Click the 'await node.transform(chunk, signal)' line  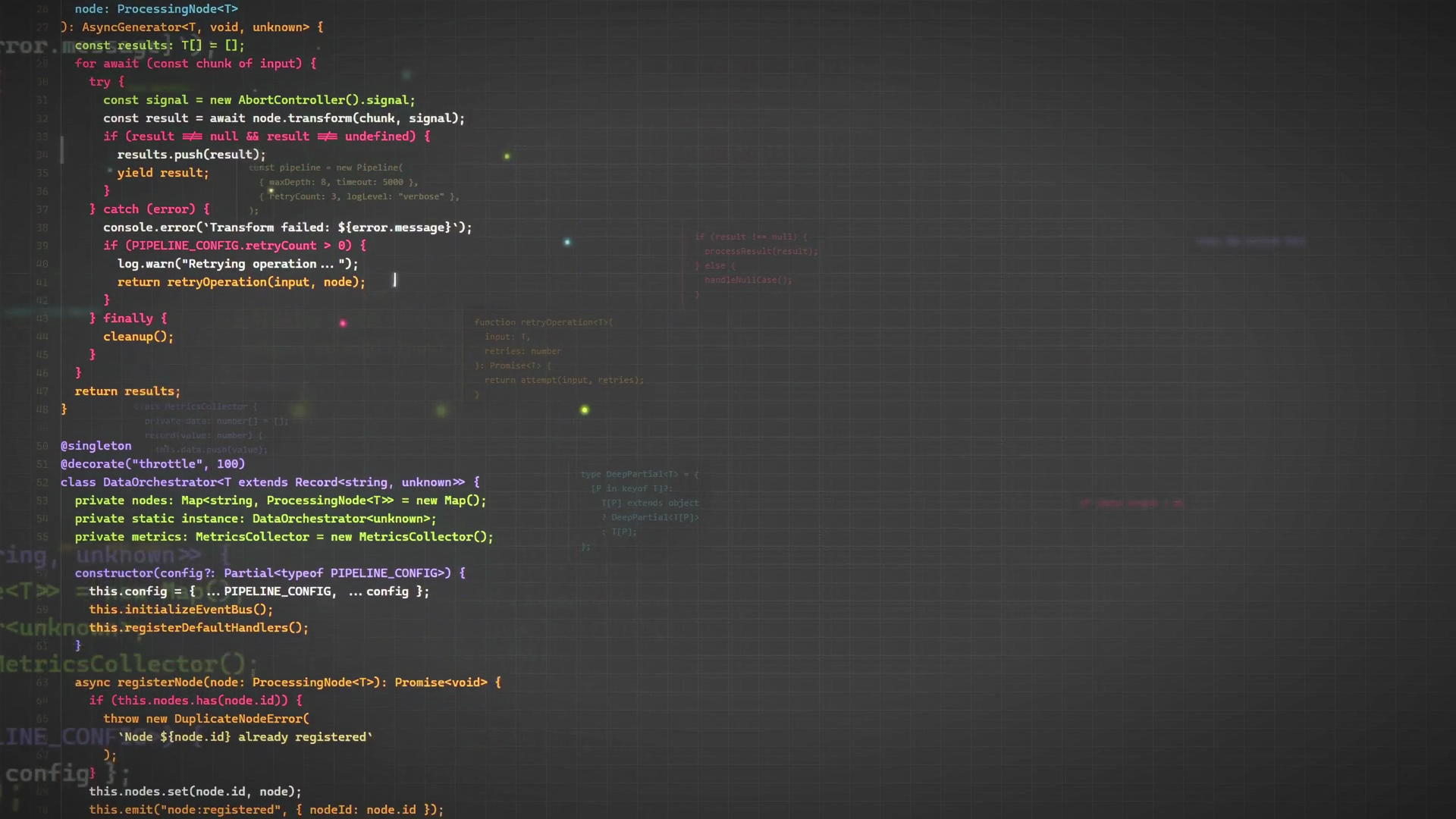click(x=284, y=118)
